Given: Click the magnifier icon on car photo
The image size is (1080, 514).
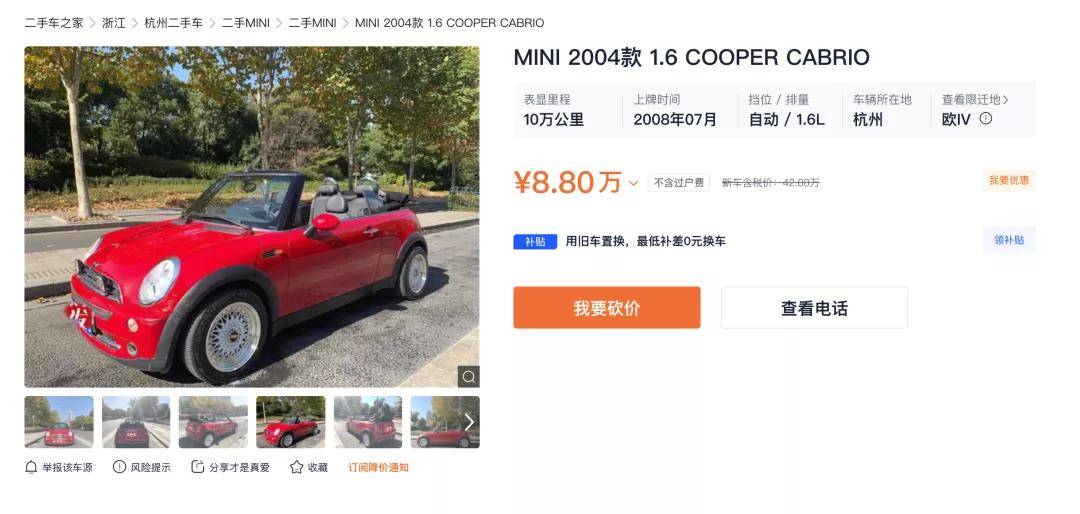Looking at the screenshot, I should (468, 376).
